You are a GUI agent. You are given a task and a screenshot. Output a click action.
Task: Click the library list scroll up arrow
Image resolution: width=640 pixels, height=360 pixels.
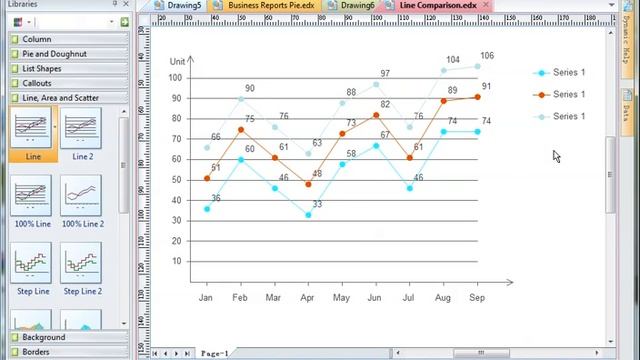(x=124, y=111)
